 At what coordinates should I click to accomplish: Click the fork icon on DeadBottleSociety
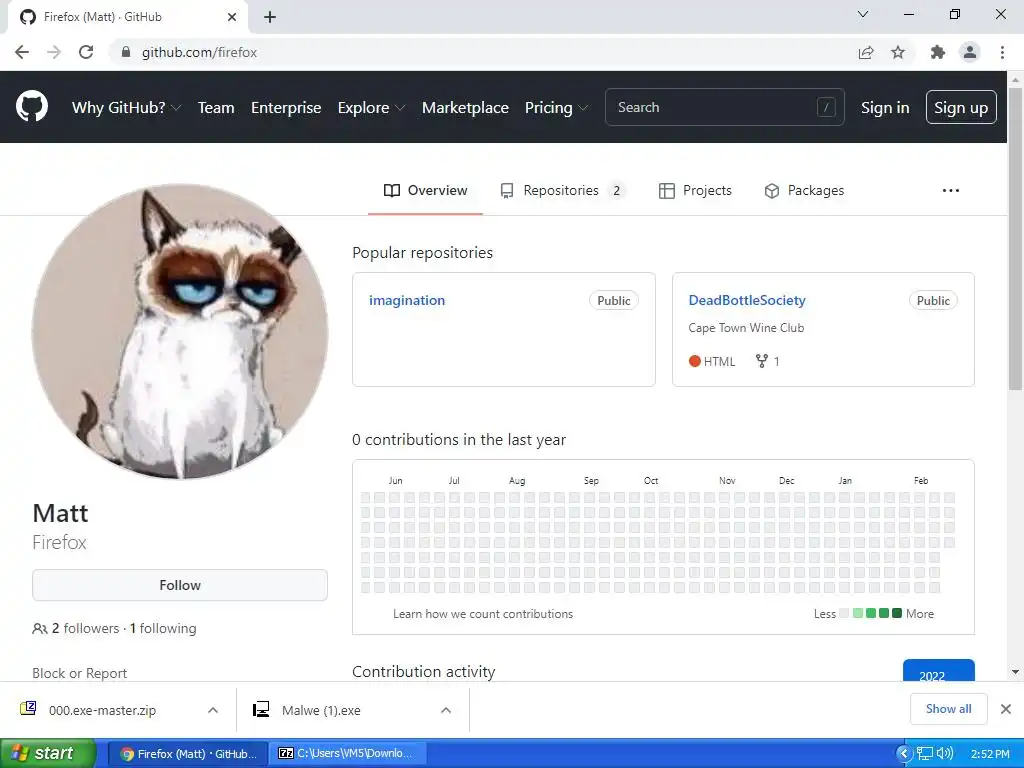pos(761,361)
